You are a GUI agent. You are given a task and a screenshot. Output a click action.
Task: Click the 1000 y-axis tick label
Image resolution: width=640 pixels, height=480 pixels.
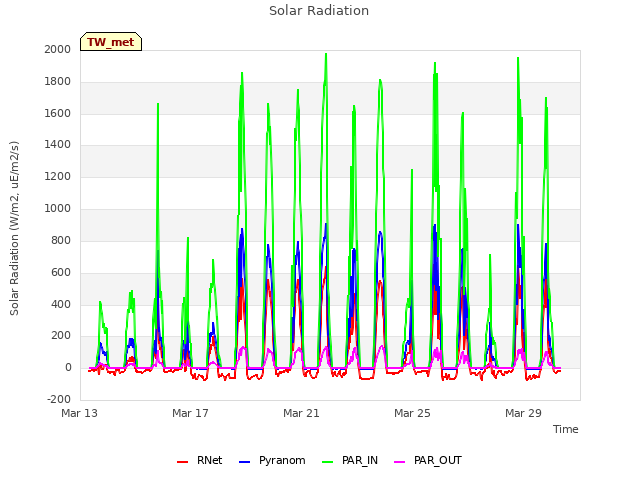pyautogui.click(x=58, y=208)
